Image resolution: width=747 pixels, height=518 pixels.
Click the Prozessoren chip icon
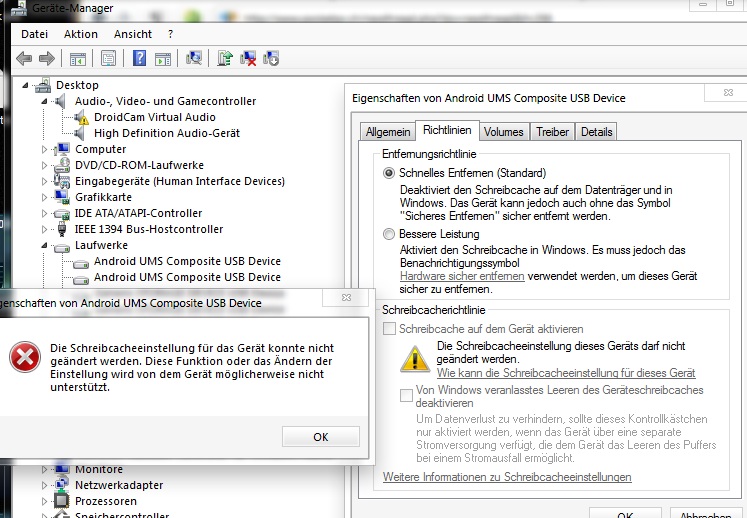(61, 500)
